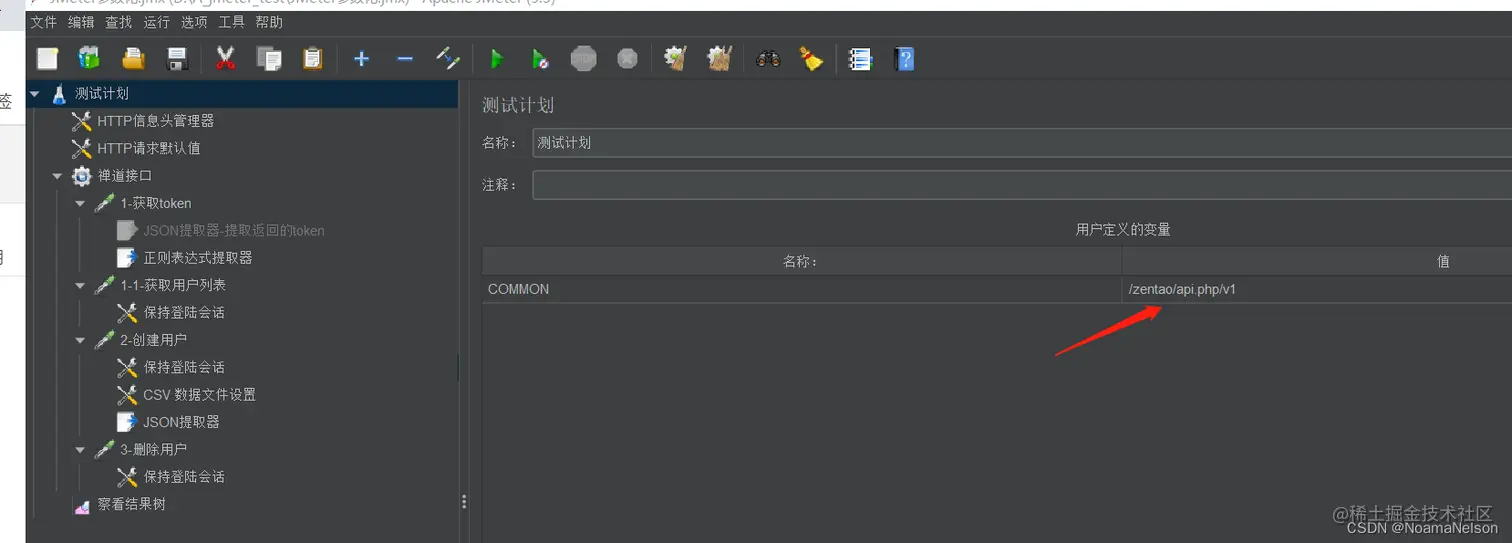Select 测试计划 in the tree
The width and height of the screenshot is (1512, 543).
[x=102, y=94]
